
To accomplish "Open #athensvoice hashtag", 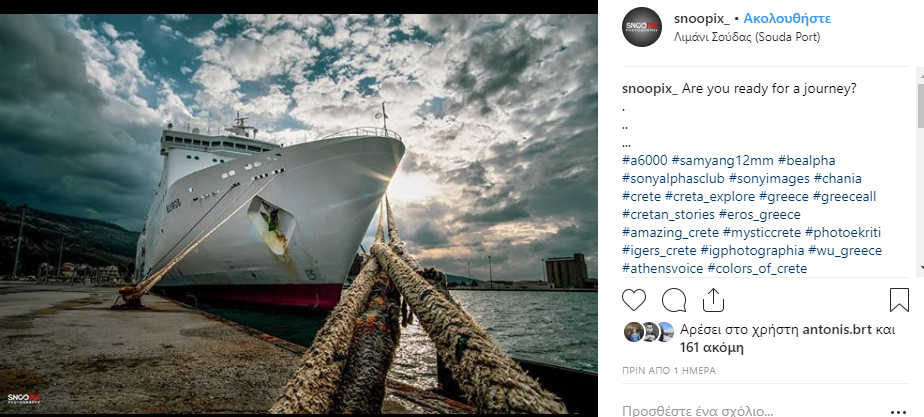I will (663, 269).
